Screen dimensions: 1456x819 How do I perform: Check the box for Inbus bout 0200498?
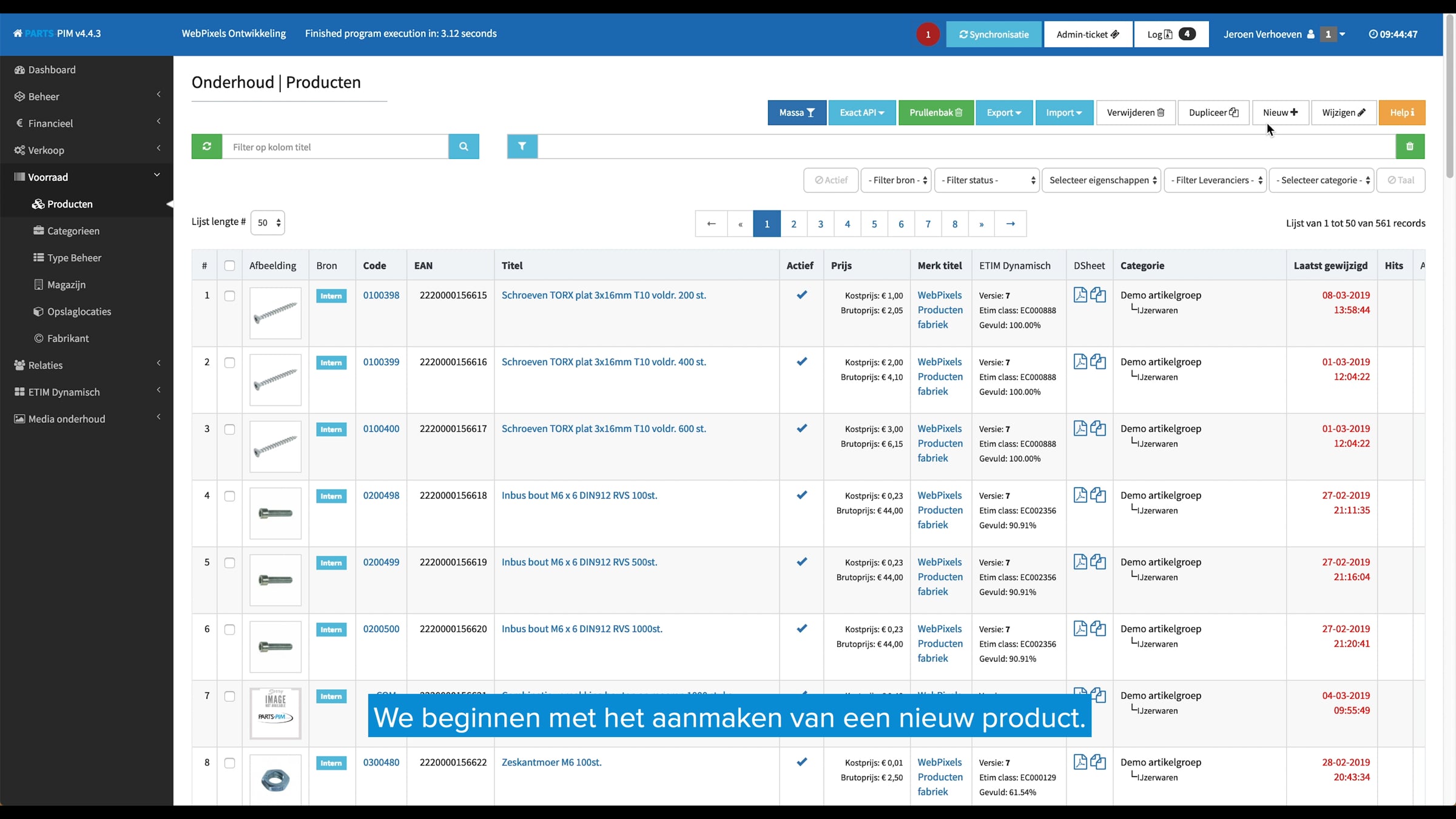(x=229, y=496)
